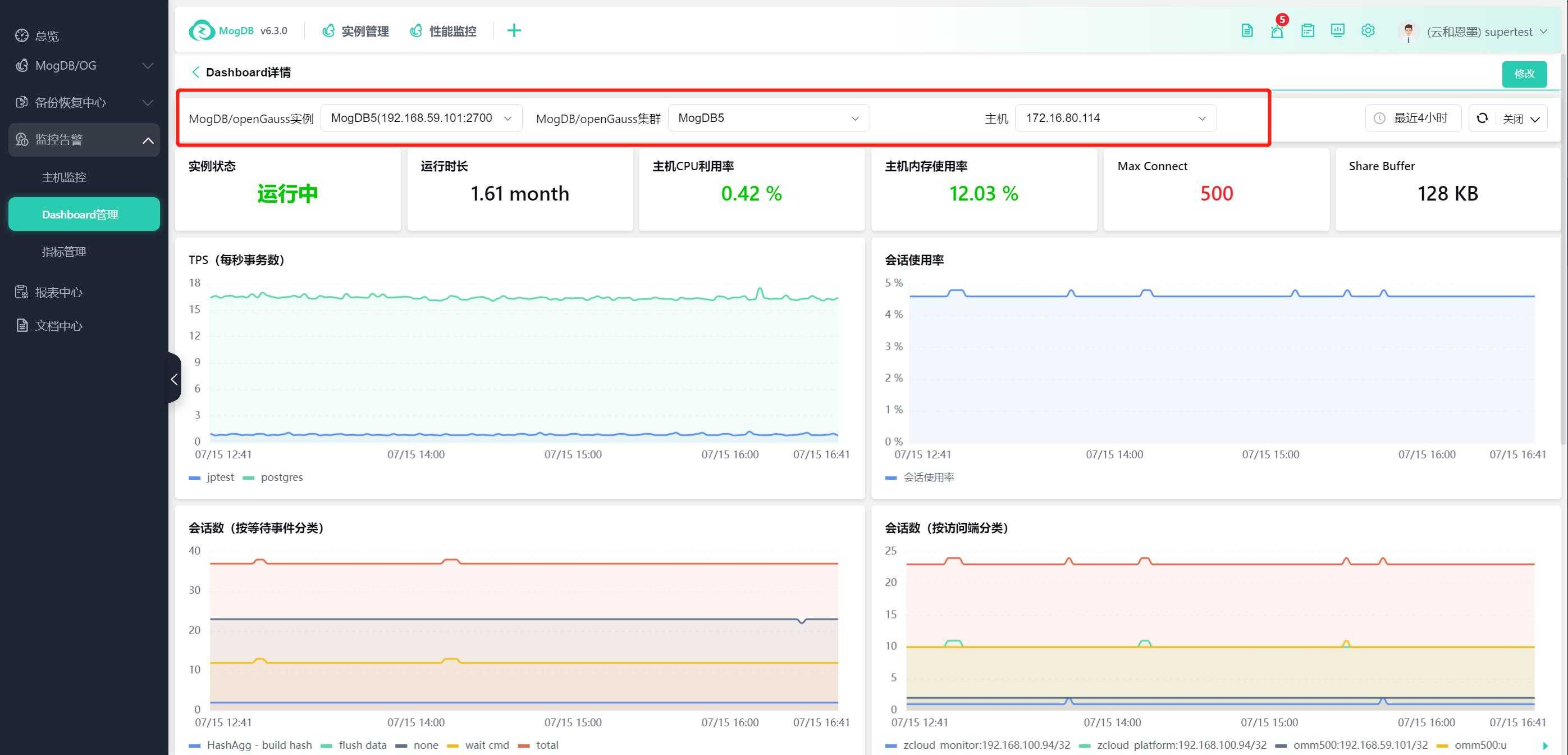Switch to 实例管理 tab
Viewport: 1568px width, 755px height.
click(355, 31)
